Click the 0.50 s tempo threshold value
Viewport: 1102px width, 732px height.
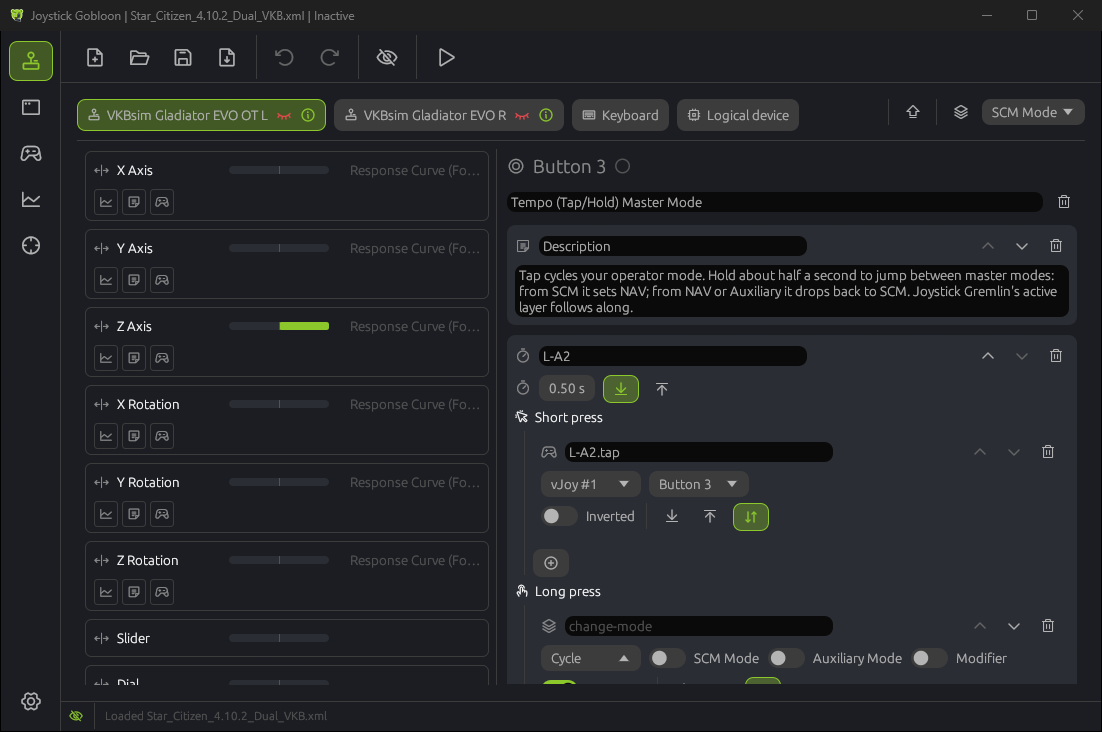pos(566,388)
